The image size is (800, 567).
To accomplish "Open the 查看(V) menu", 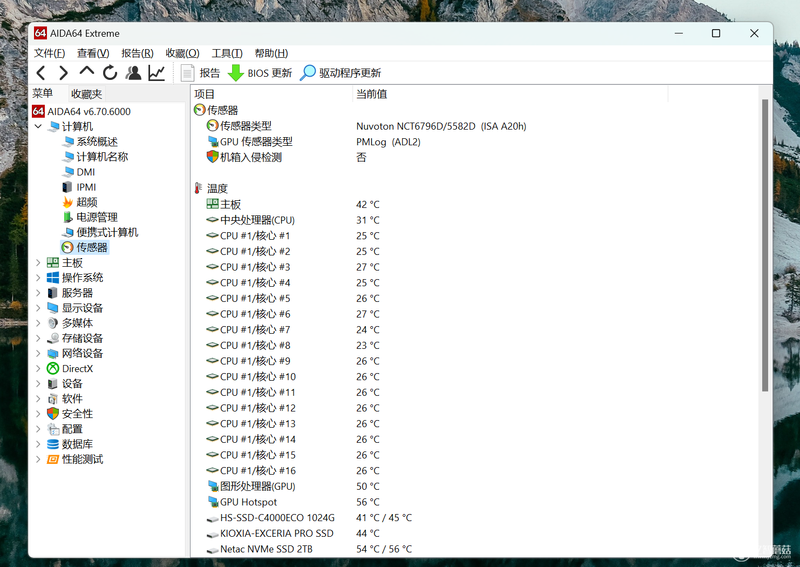I will [x=93, y=53].
